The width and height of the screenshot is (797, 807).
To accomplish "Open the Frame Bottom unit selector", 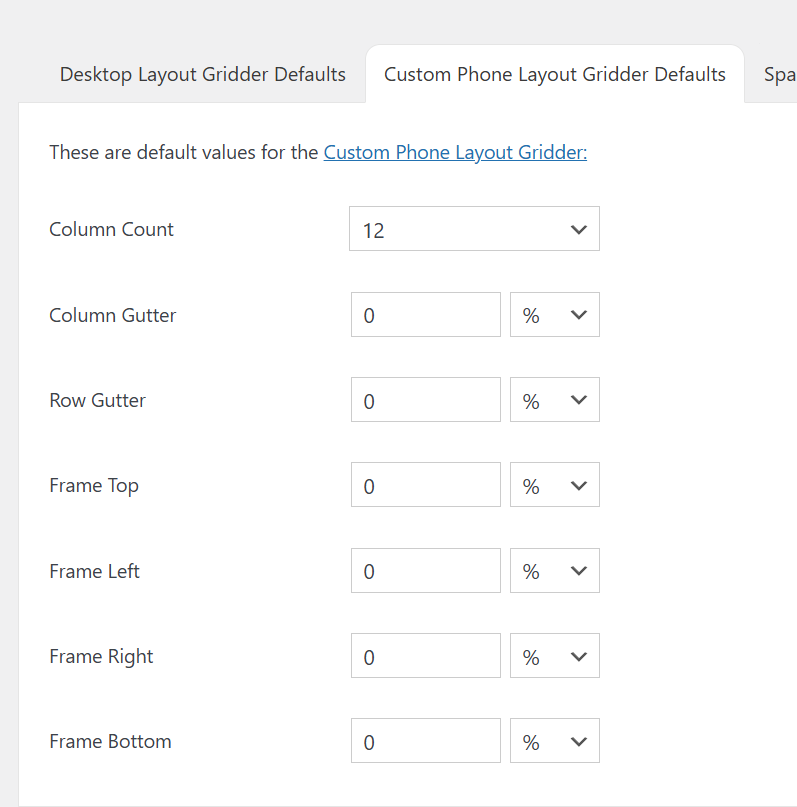I will point(555,741).
